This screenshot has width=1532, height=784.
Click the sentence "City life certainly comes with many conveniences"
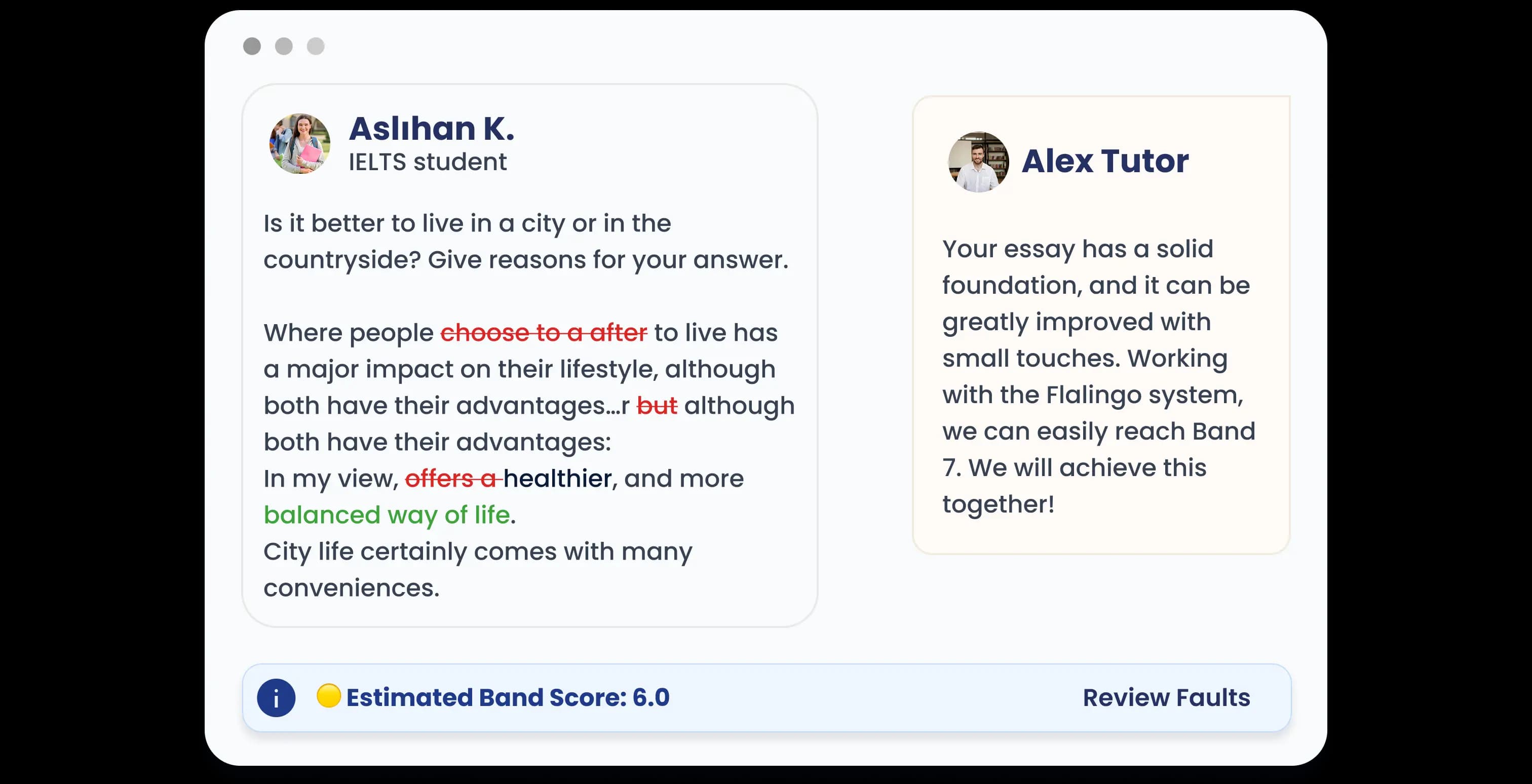click(x=478, y=569)
